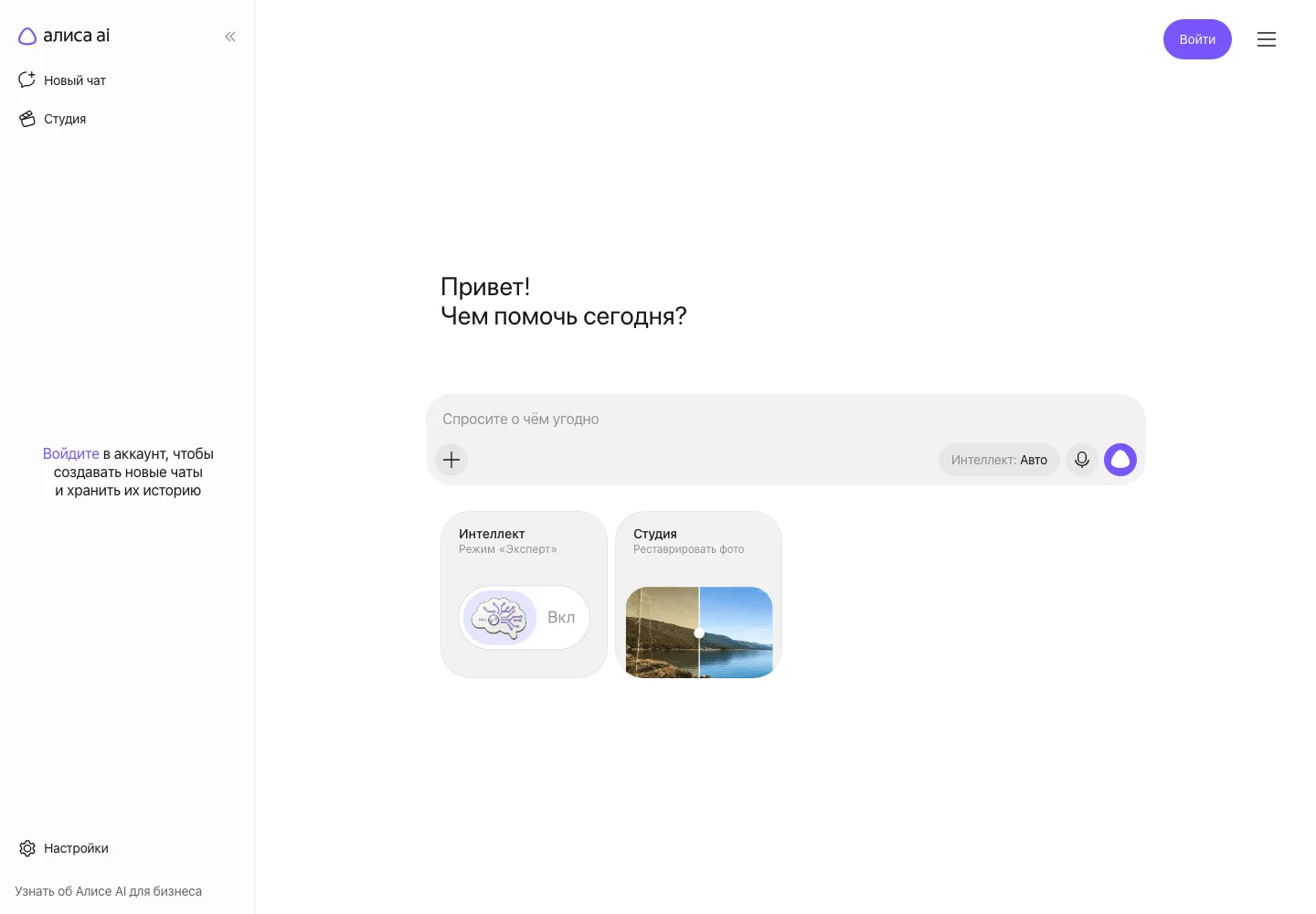Click the new chat bubble icon
The width and height of the screenshot is (1316, 914).
[x=27, y=80]
